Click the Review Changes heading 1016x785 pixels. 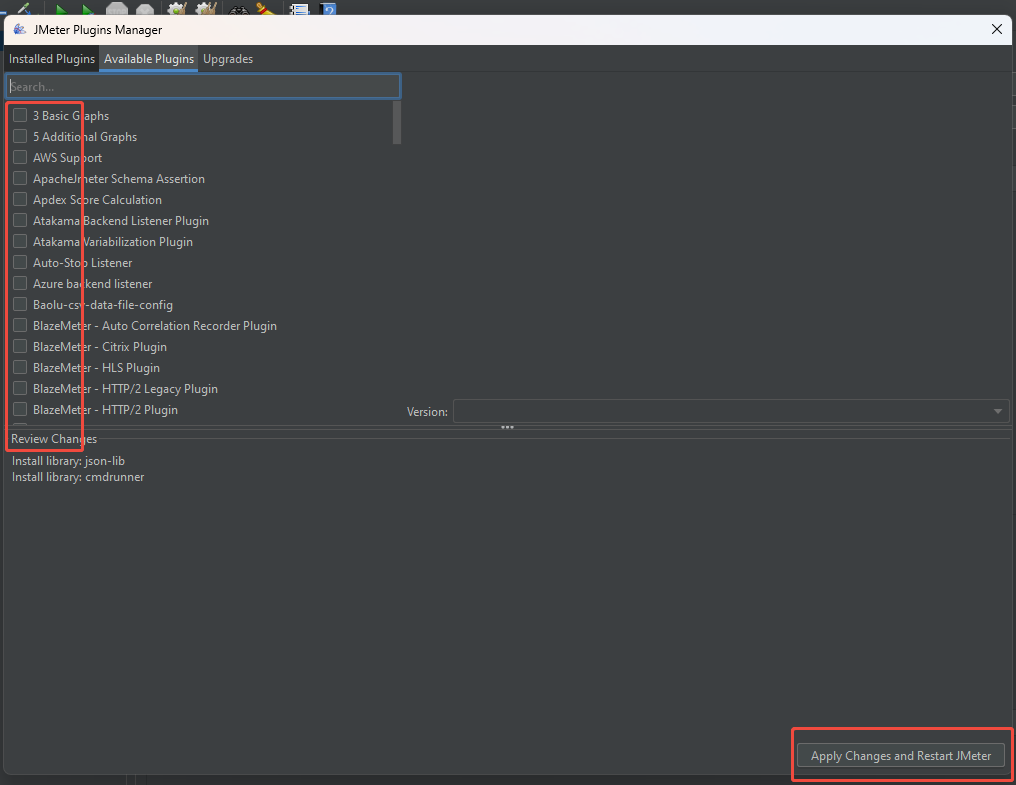coord(54,439)
